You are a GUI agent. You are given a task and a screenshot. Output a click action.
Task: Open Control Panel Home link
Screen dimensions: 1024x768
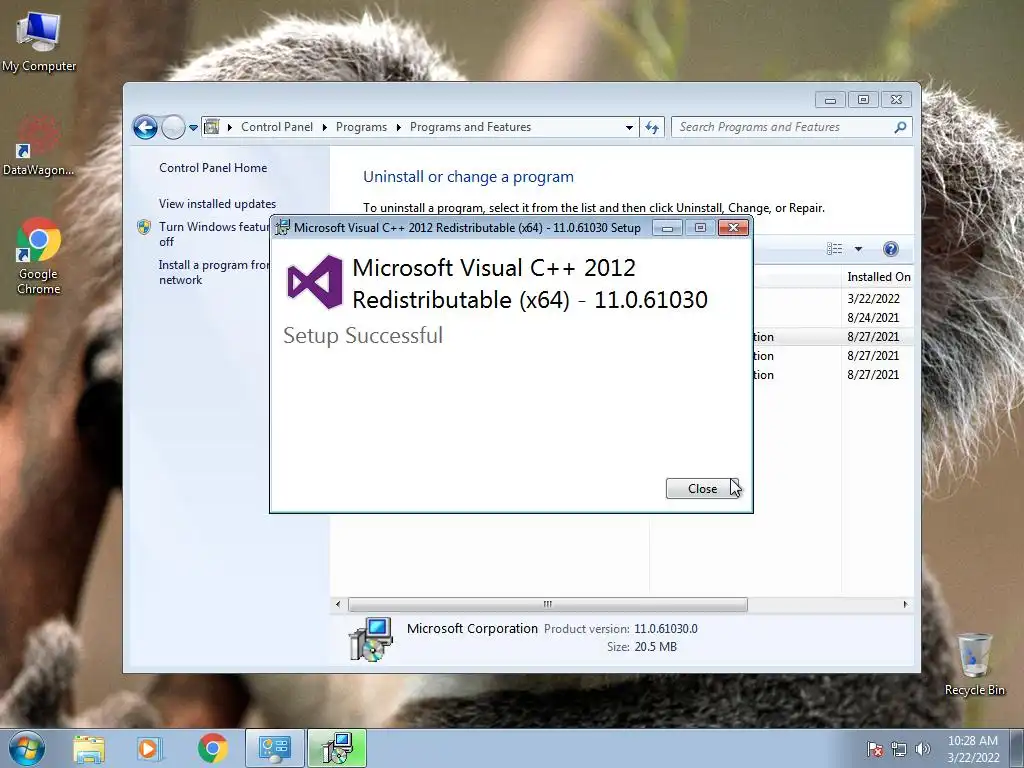[213, 168]
